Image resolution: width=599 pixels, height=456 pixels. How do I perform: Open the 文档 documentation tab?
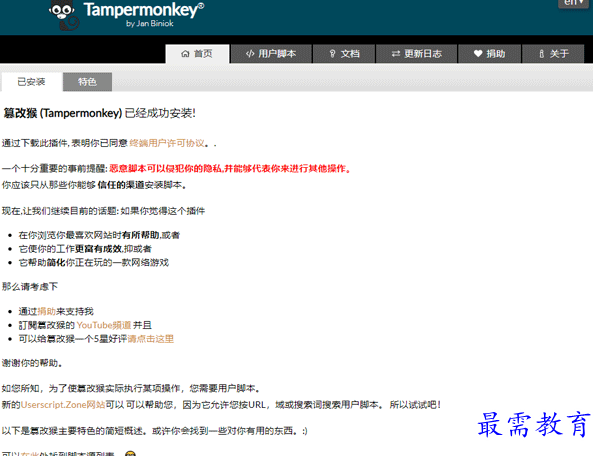[x=344, y=54]
